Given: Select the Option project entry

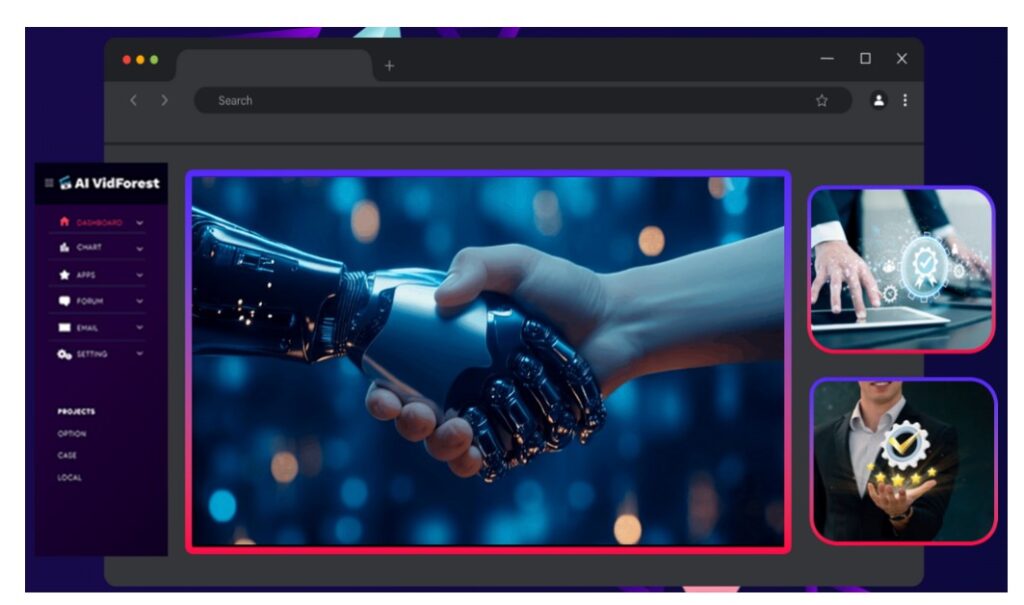Looking at the screenshot, I should (72, 434).
